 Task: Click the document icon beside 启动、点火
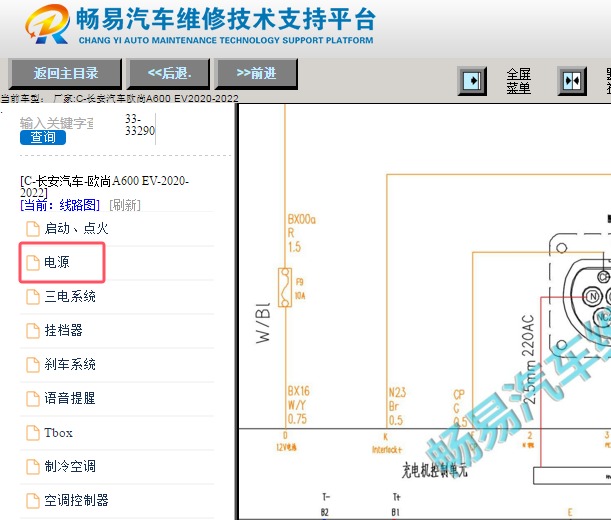tap(33, 229)
